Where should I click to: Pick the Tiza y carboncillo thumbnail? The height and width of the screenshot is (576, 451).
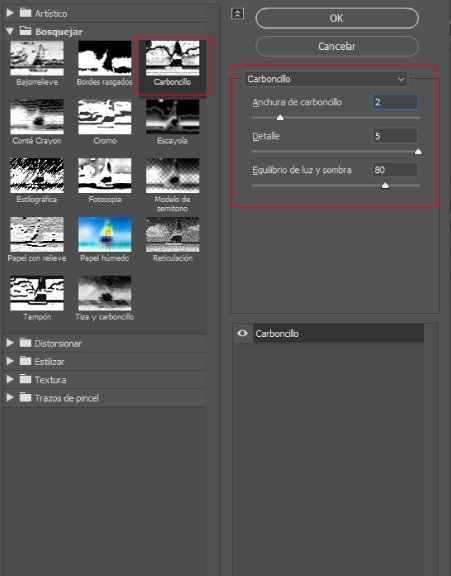[105, 293]
